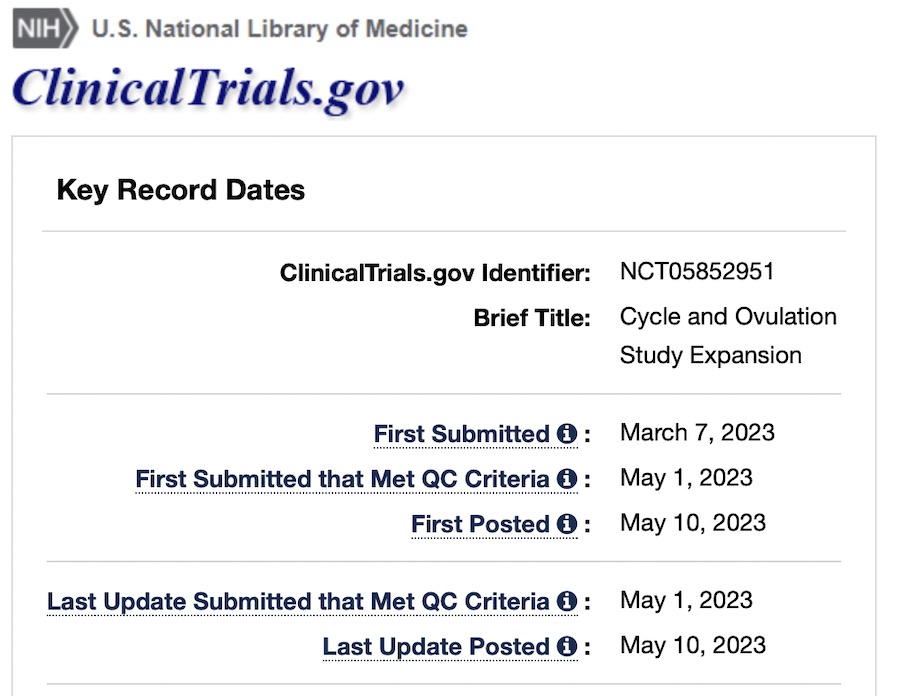
Task: Click the First Submitted that Met QC Criteria link
Action: (x=342, y=479)
